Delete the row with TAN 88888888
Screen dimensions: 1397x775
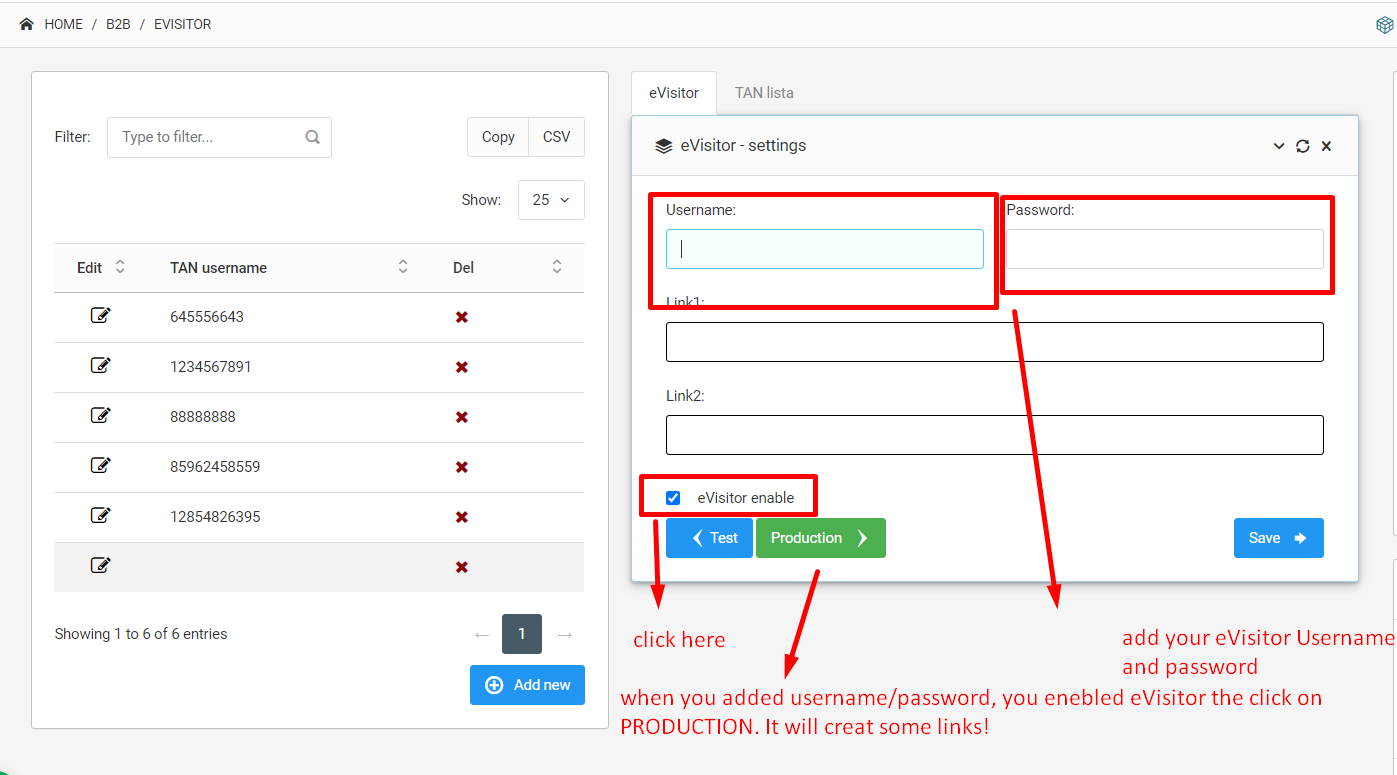point(462,417)
